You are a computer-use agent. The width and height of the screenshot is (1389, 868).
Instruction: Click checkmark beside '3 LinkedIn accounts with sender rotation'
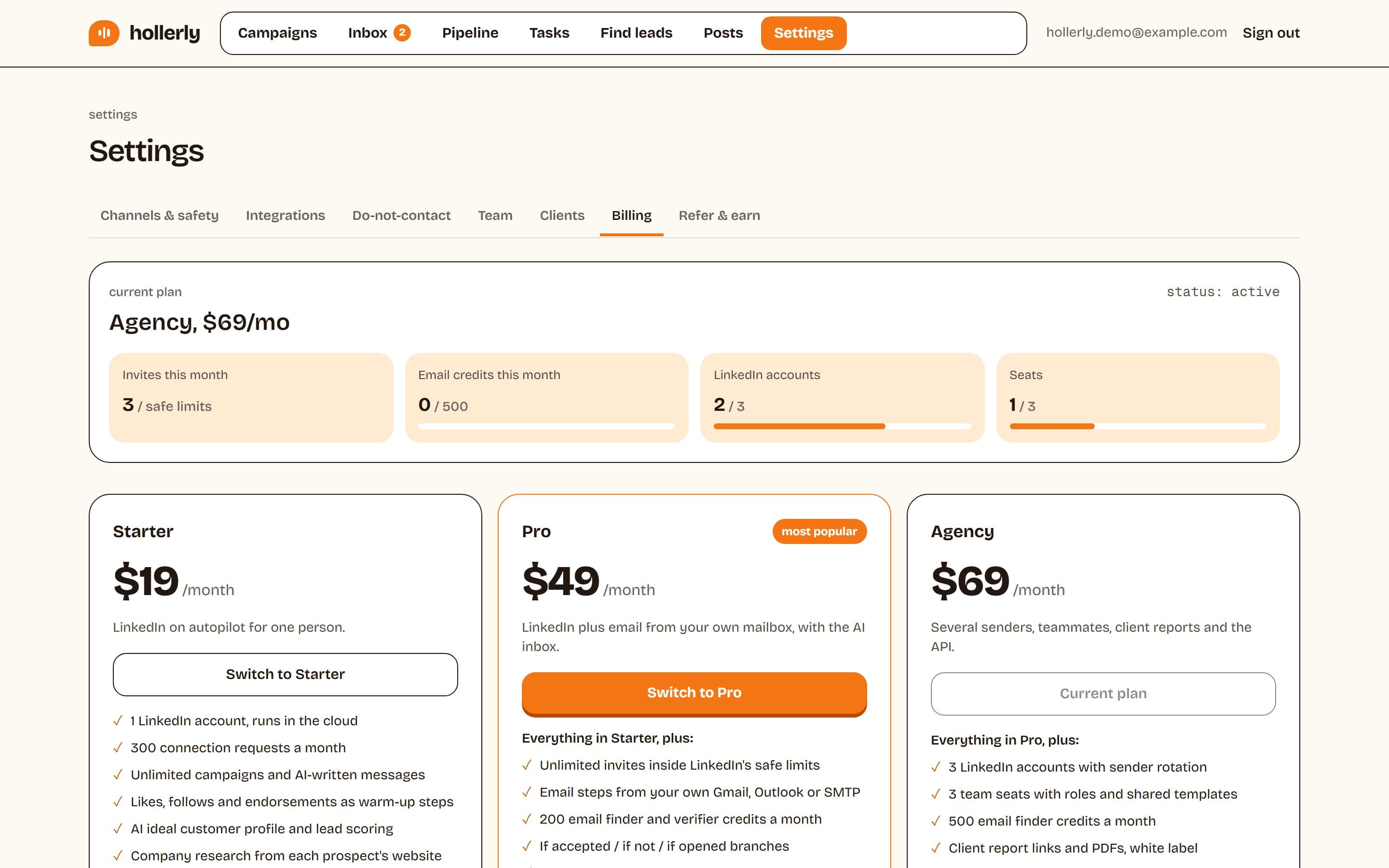coord(936,766)
